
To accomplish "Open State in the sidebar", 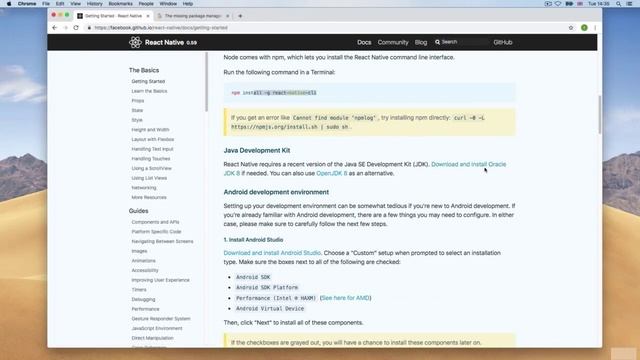I will point(137,110).
